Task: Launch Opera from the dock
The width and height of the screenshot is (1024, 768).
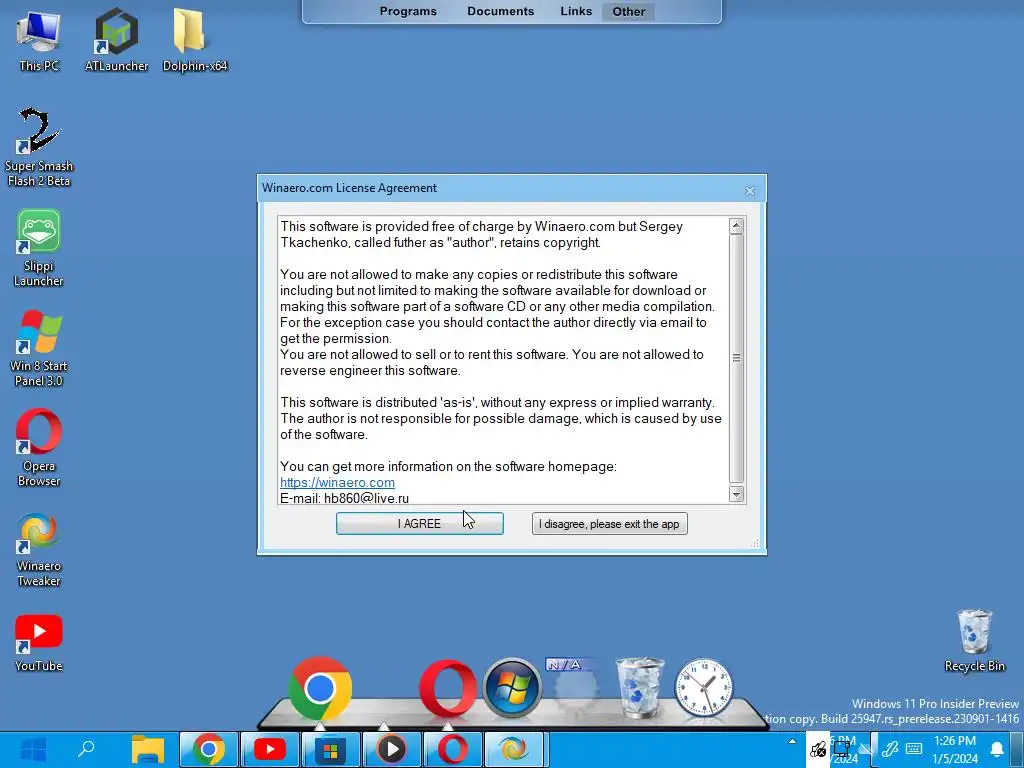Action: click(x=448, y=690)
